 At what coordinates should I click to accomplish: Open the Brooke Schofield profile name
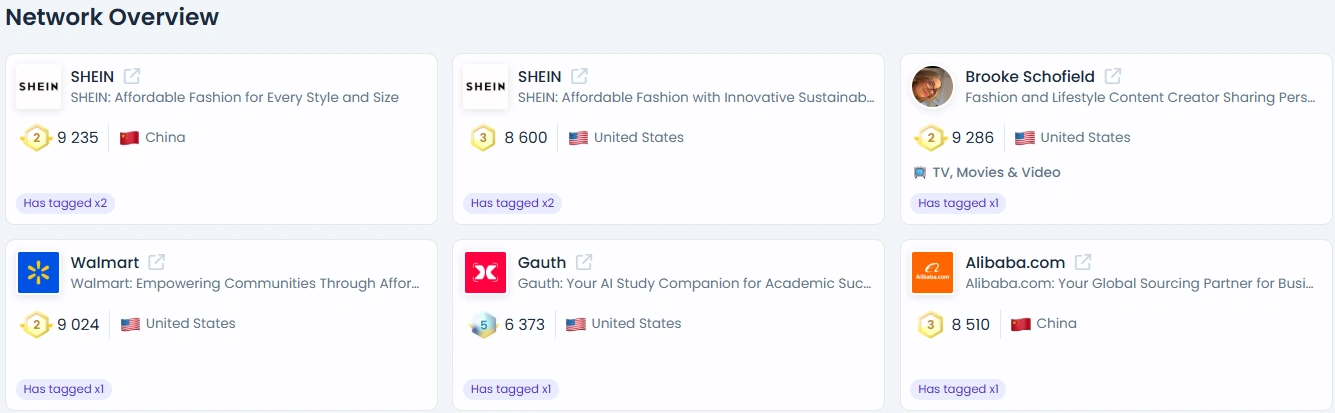(x=1030, y=76)
